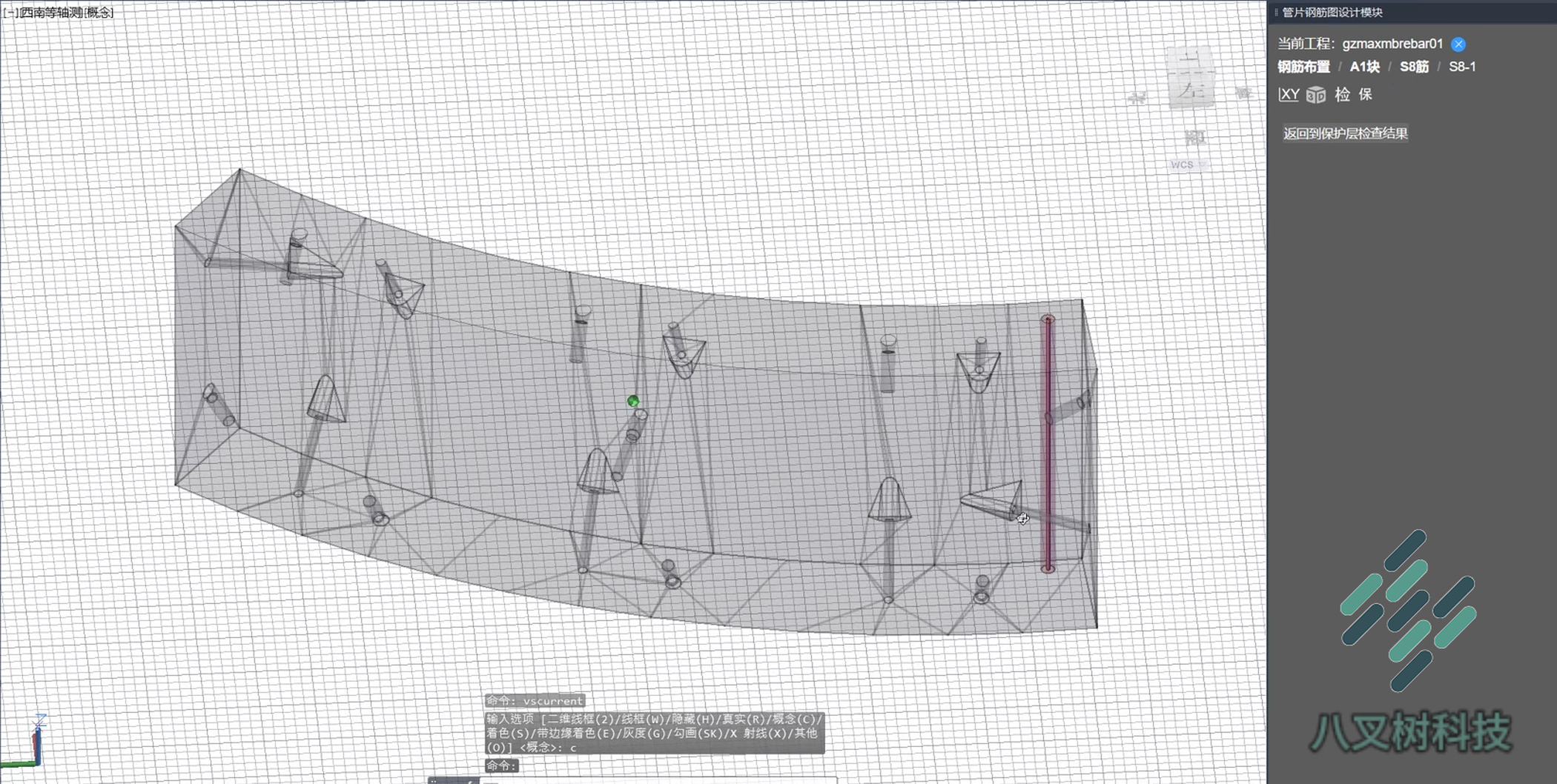Navigate to A1块 breadcrumb
1557x784 pixels.
click(x=1364, y=67)
